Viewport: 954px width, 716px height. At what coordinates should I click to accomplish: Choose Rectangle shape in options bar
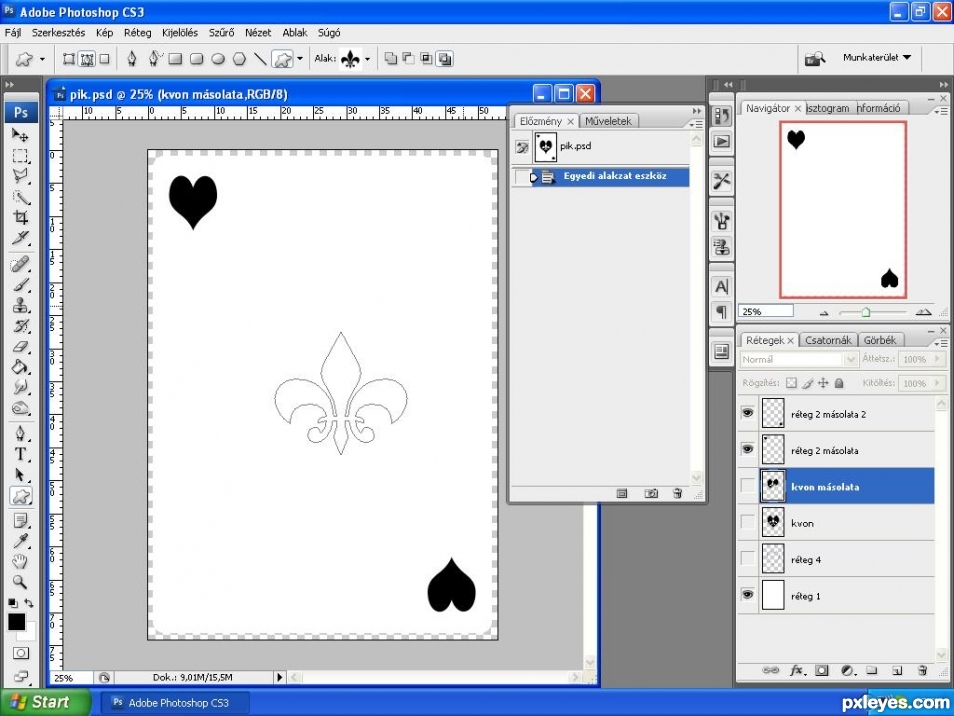[175, 59]
